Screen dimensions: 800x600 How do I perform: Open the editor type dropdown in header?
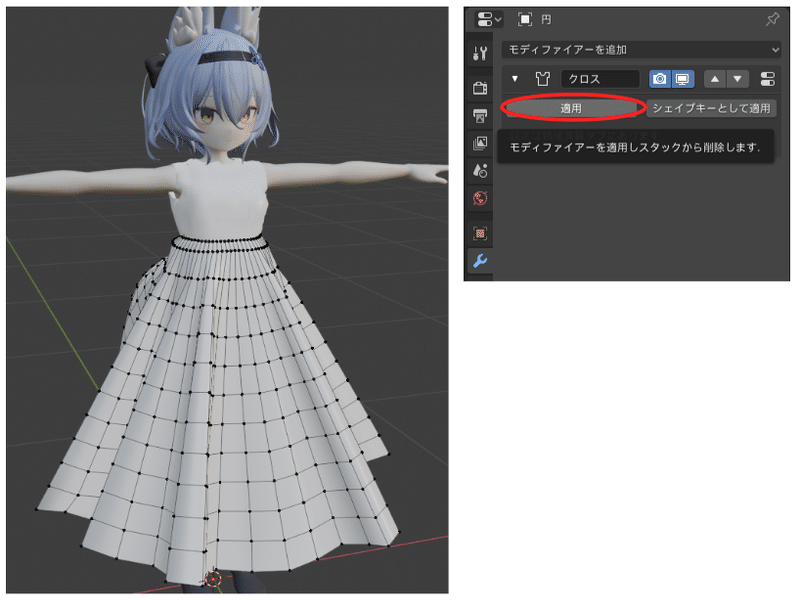coord(489,19)
